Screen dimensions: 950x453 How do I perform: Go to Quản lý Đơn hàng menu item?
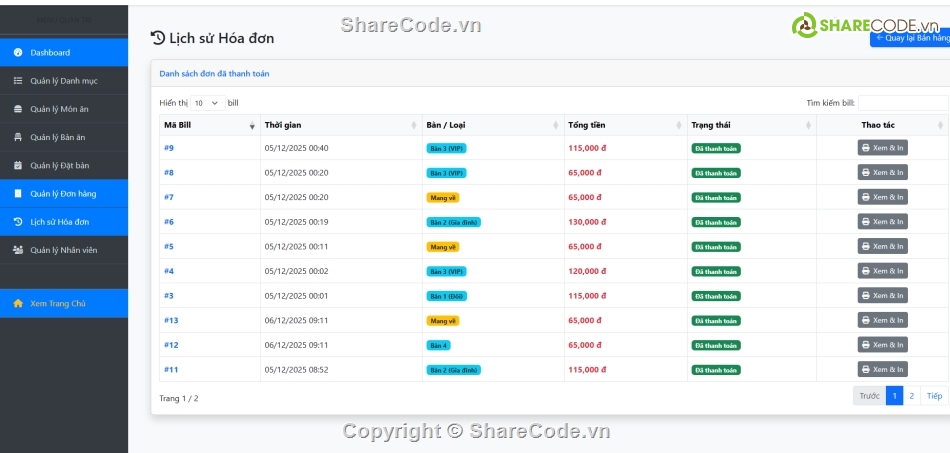coord(64,194)
